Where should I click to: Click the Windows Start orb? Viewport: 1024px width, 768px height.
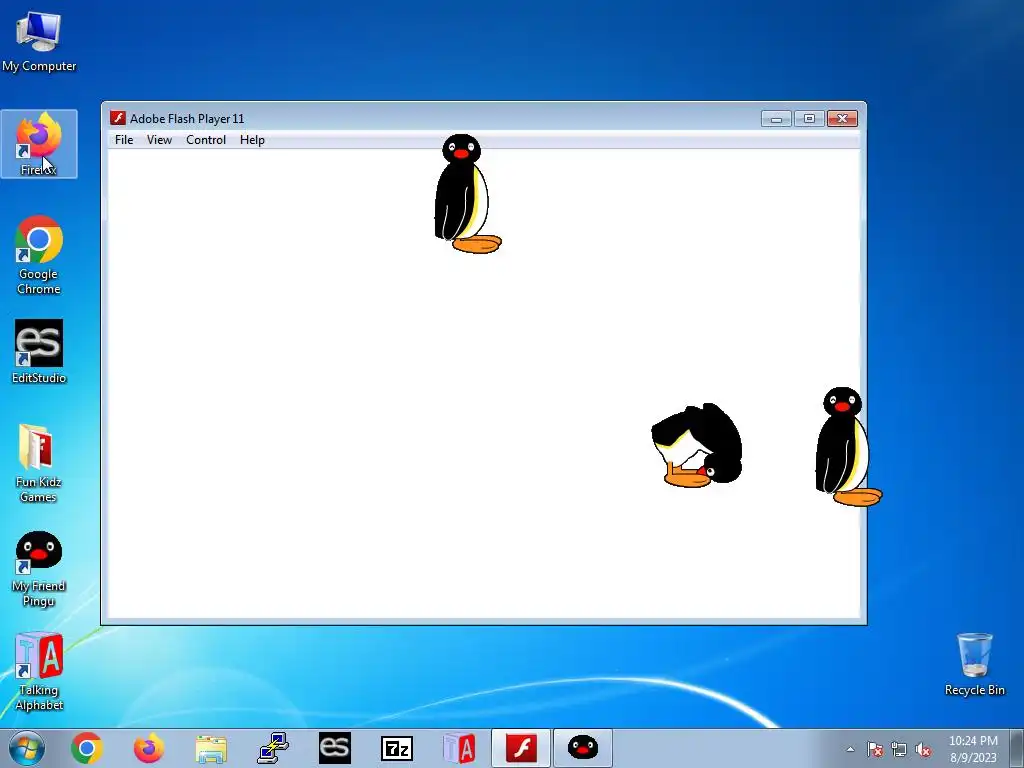pos(27,748)
